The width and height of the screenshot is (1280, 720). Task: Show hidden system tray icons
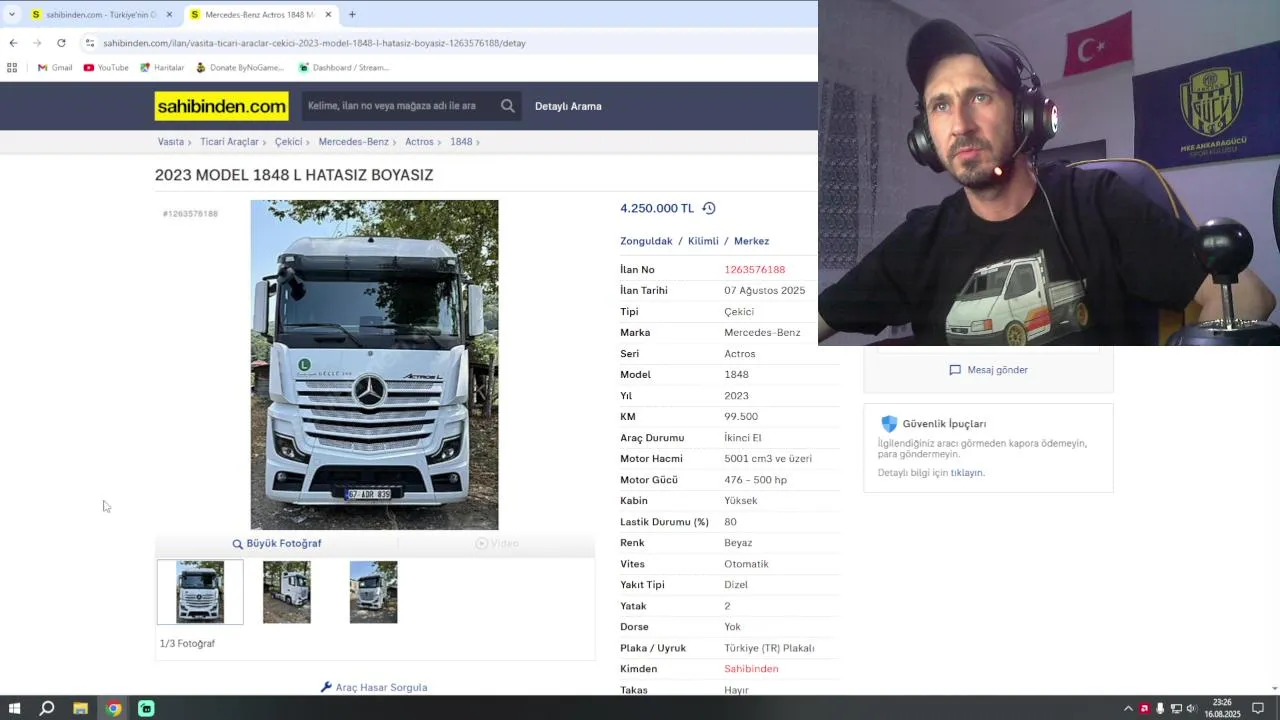tap(1129, 708)
